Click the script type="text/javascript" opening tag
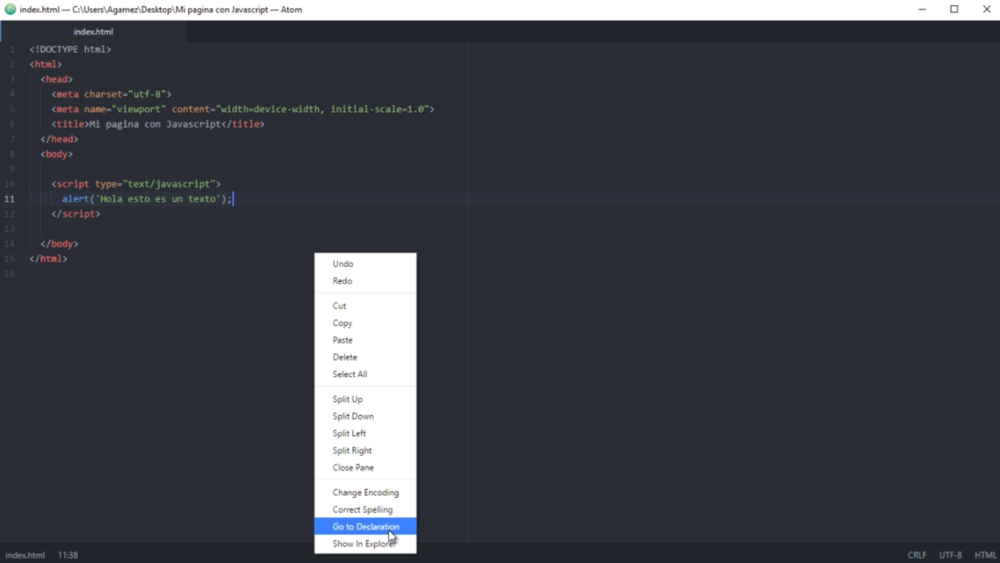The image size is (1000, 563). pos(136,184)
